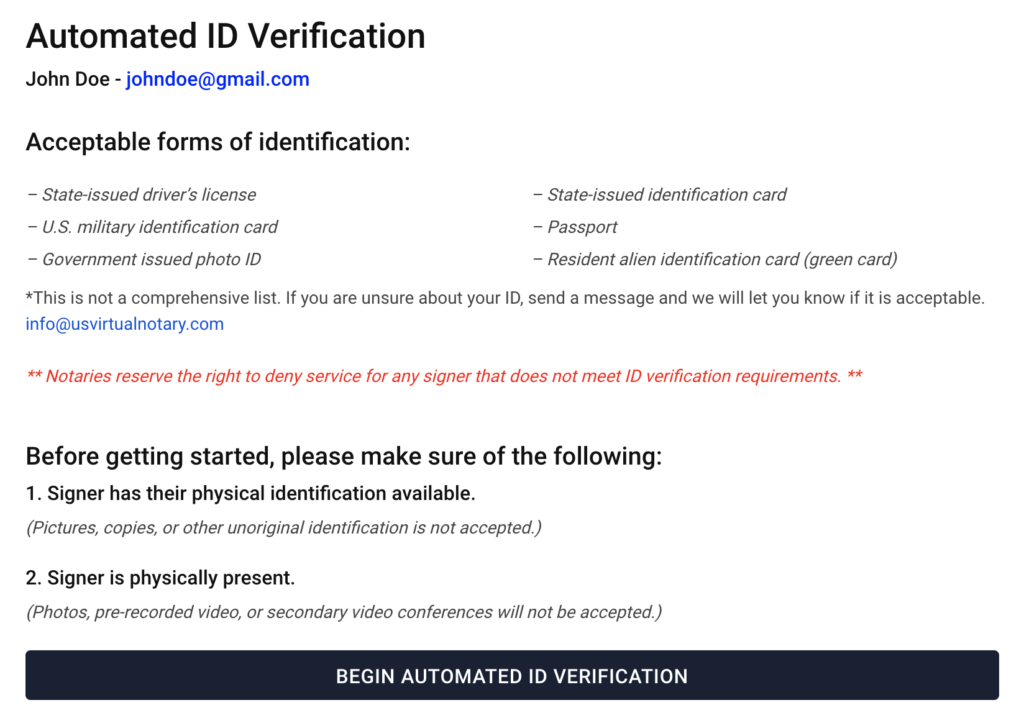The image size is (1024, 718).
Task: Select the Passport list item
Action: click(582, 227)
